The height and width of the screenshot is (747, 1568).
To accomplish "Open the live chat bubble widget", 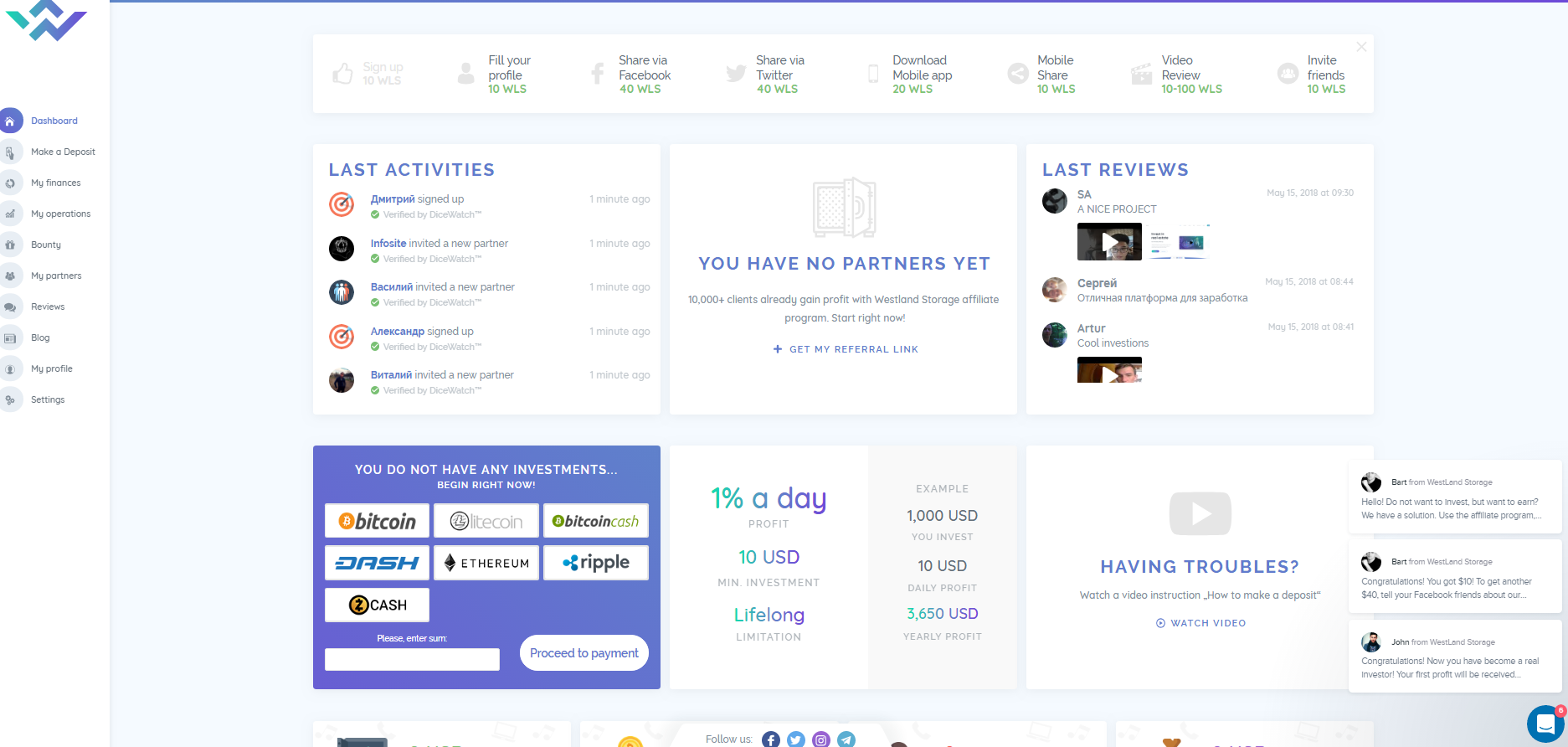I will pyautogui.click(x=1545, y=724).
